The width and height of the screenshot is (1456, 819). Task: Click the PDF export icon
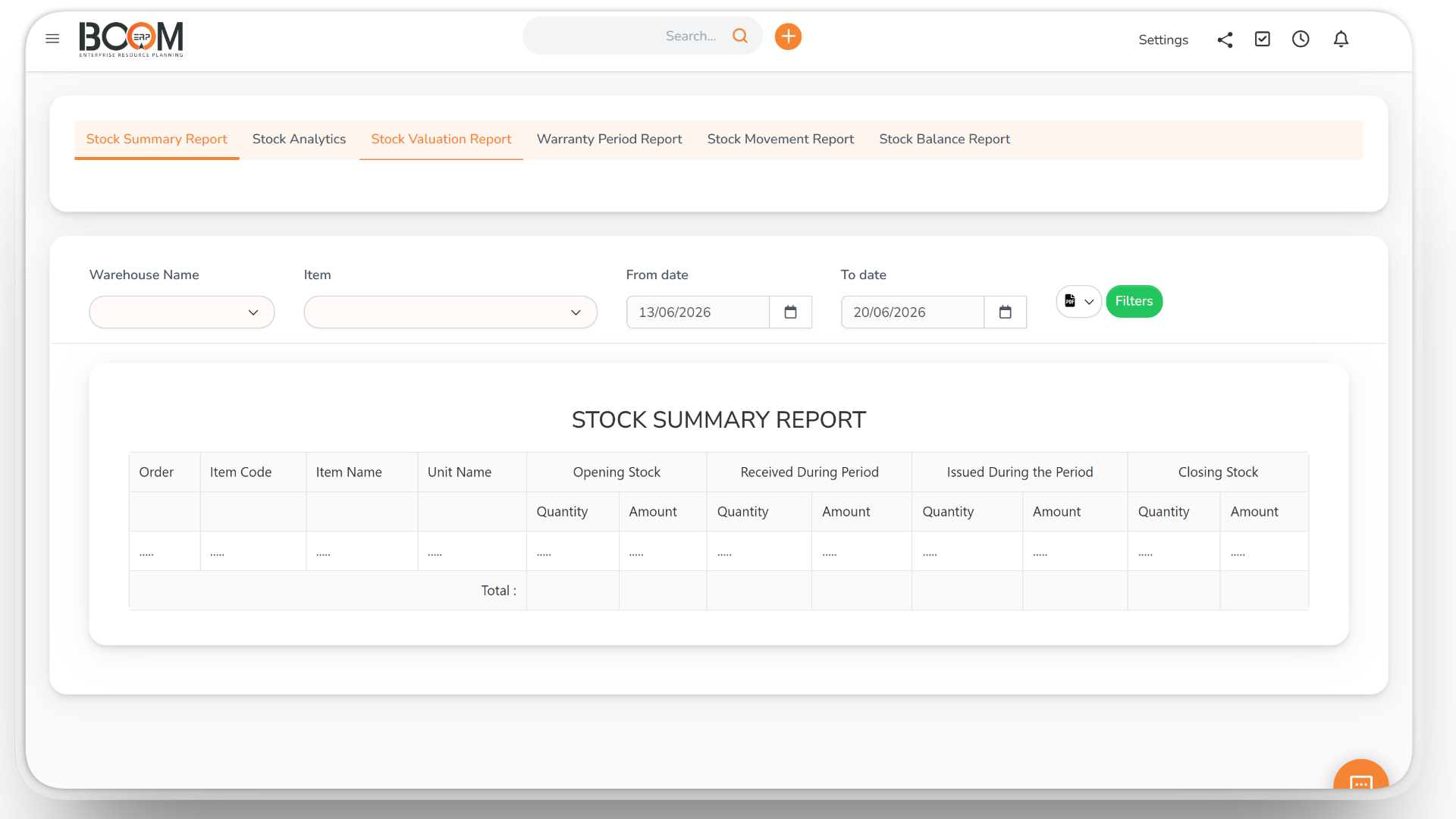[1070, 301]
